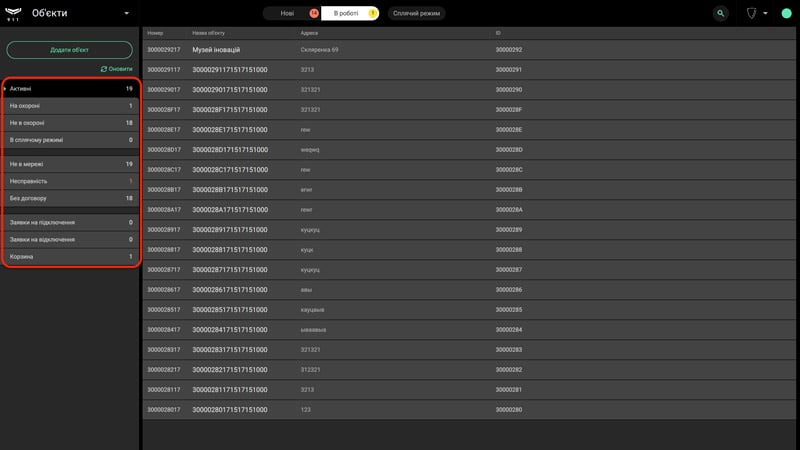
Task: Click number 3000028017
Action: pos(164,410)
